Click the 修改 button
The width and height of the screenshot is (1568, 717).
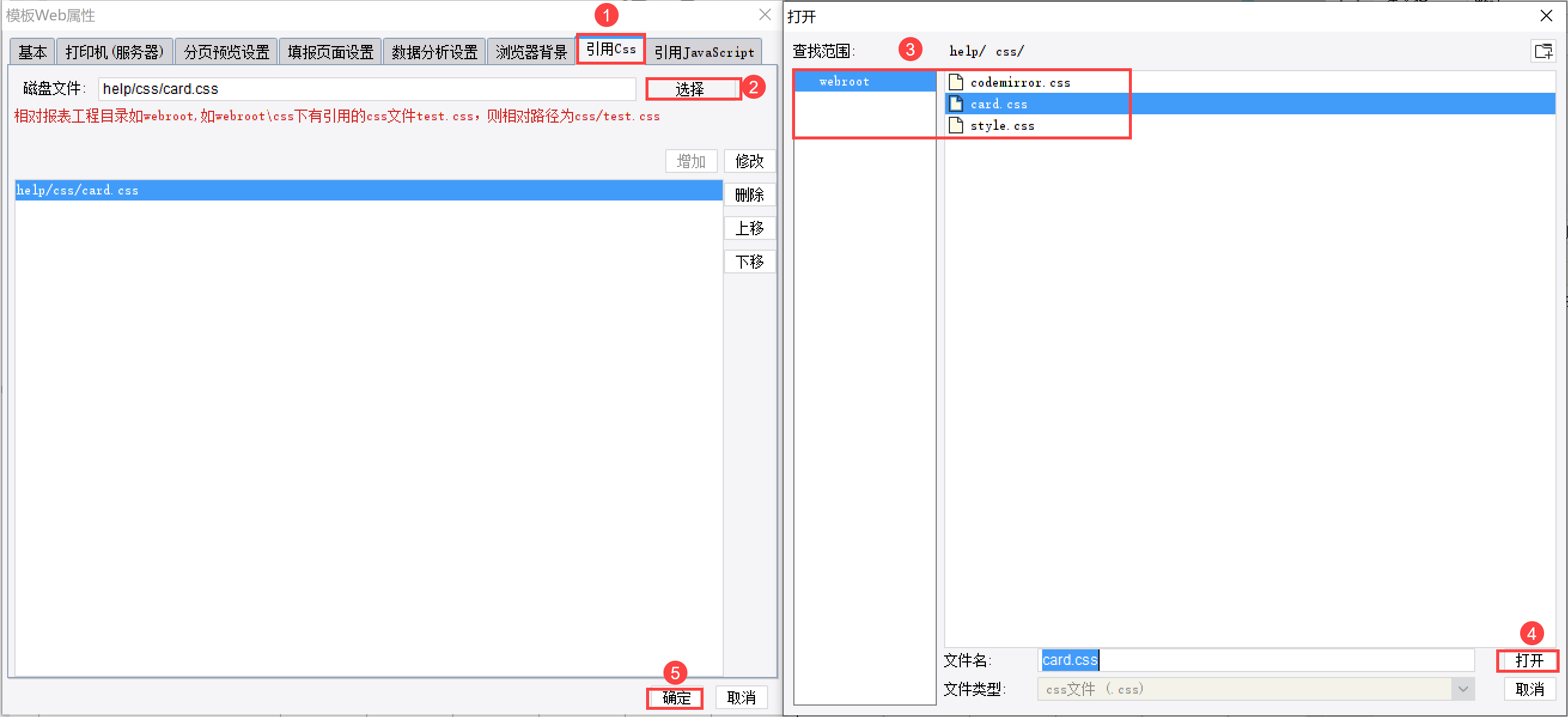point(750,162)
